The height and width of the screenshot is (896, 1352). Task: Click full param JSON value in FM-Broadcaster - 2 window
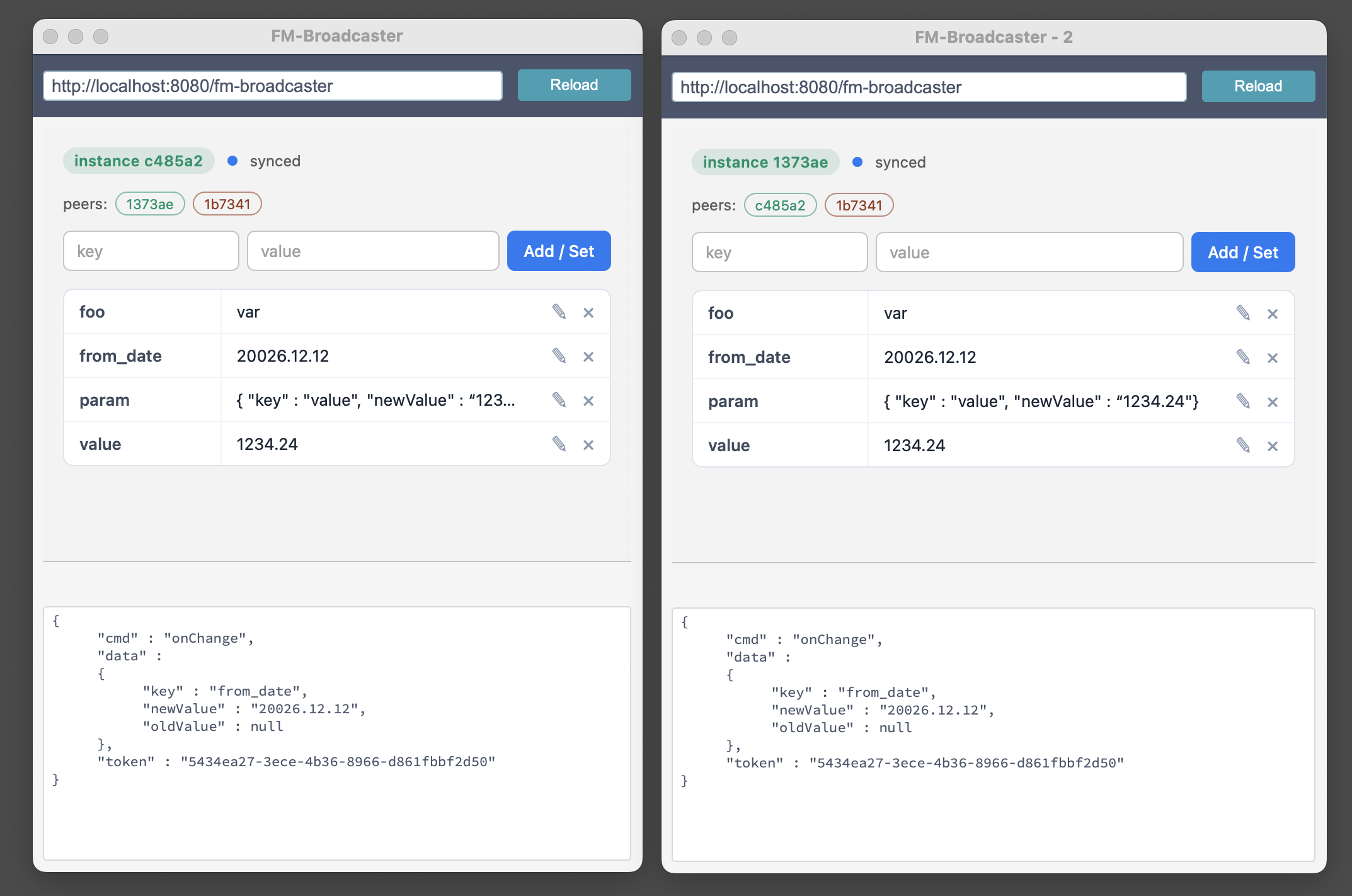coord(1041,401)
